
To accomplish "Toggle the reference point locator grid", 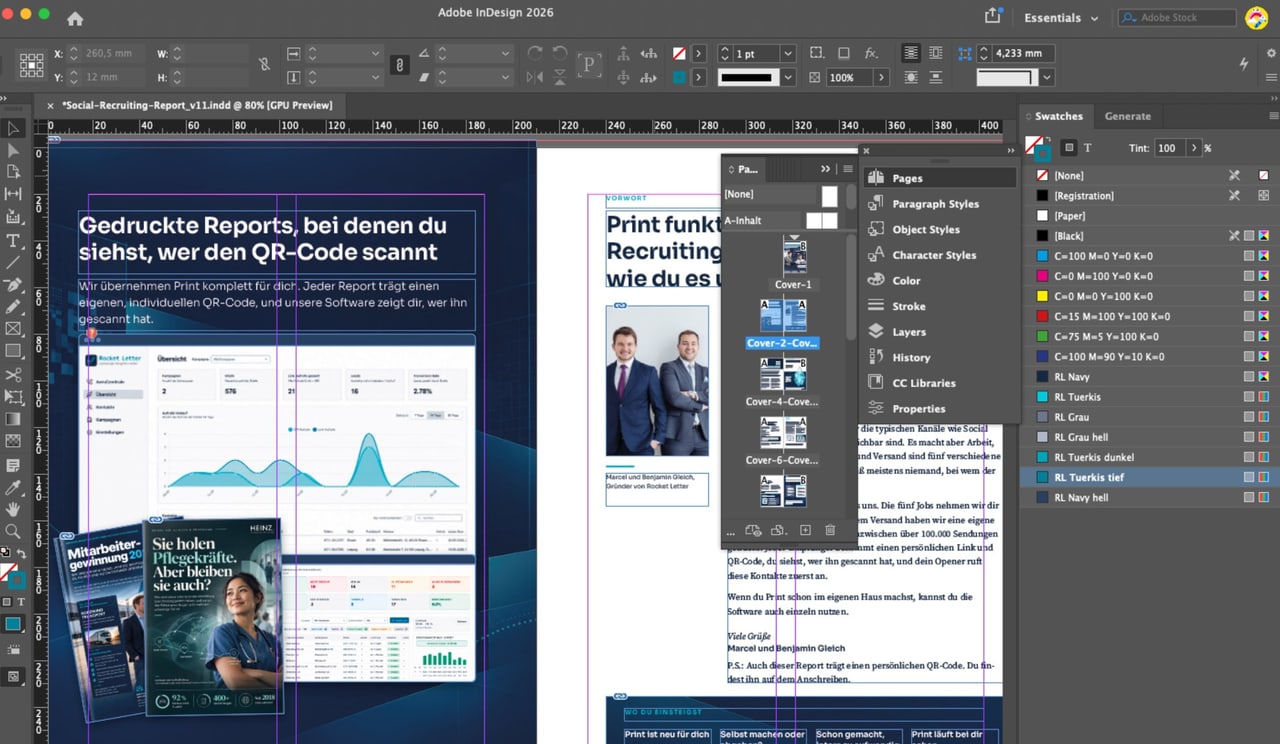I will tap(31, 65).
